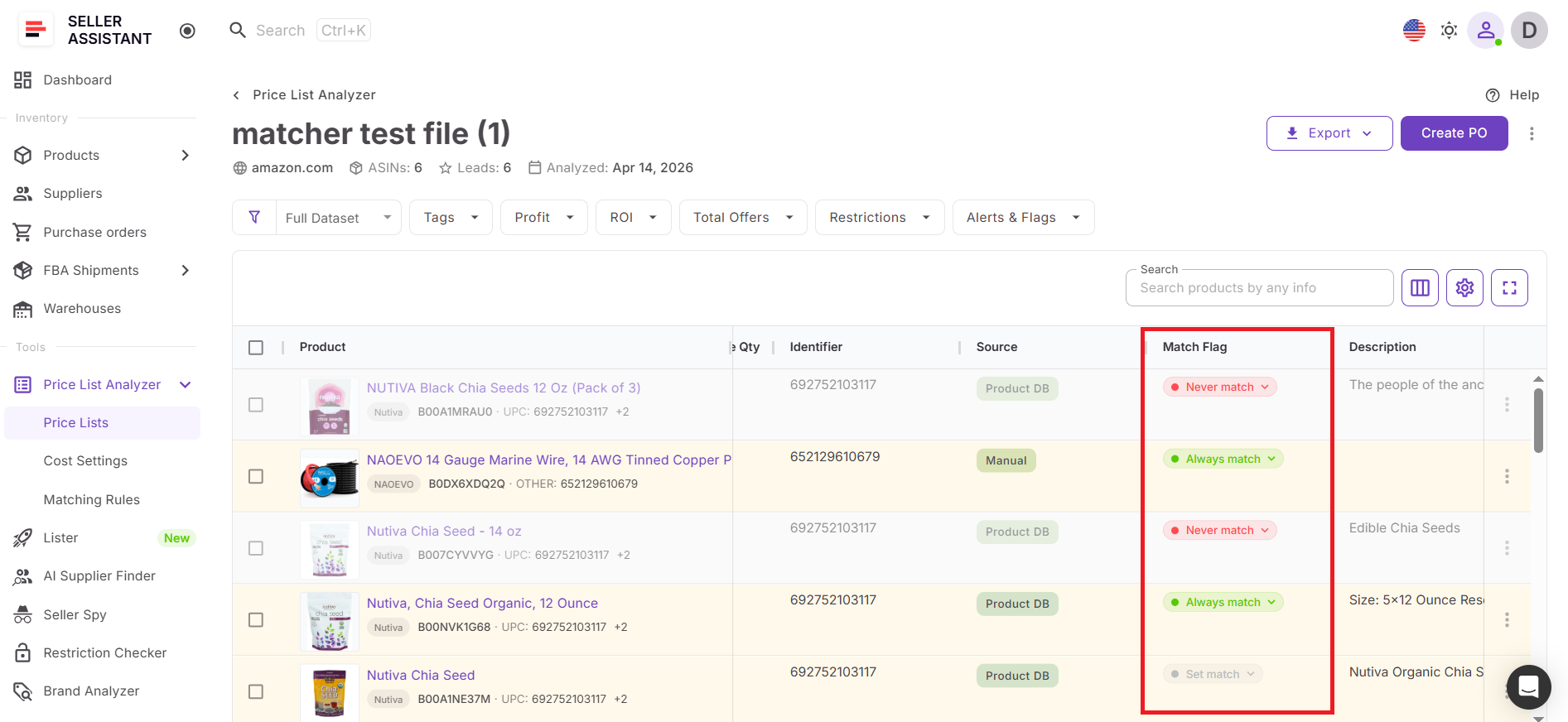Open the Help link

(1512, 95)
